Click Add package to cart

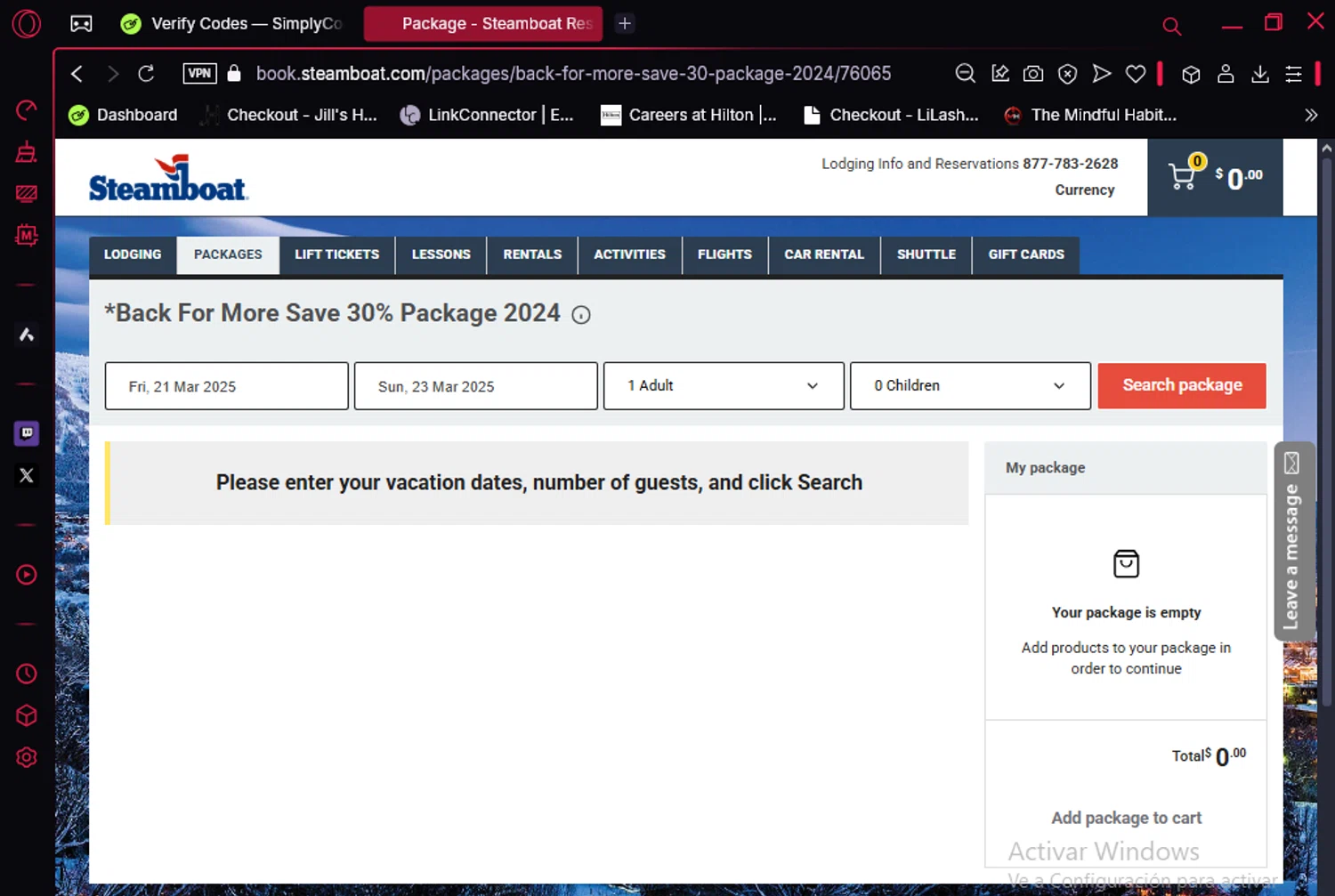pyautogui.click(x=1126, y=818)
